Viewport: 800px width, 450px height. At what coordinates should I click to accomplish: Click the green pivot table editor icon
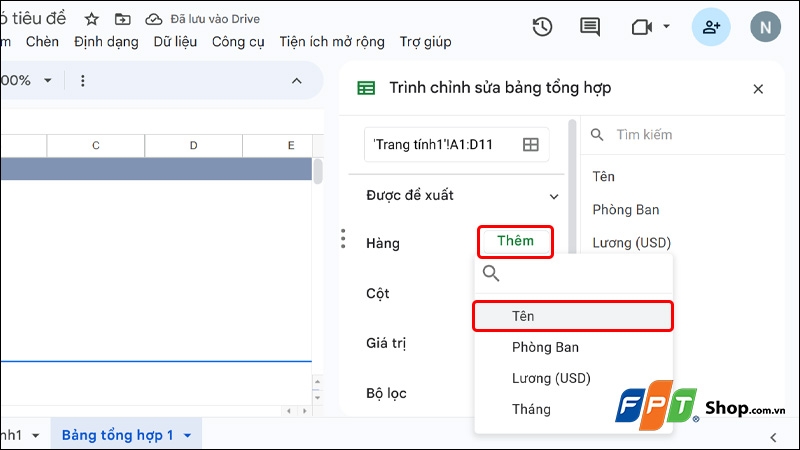(x=366, y=88)
